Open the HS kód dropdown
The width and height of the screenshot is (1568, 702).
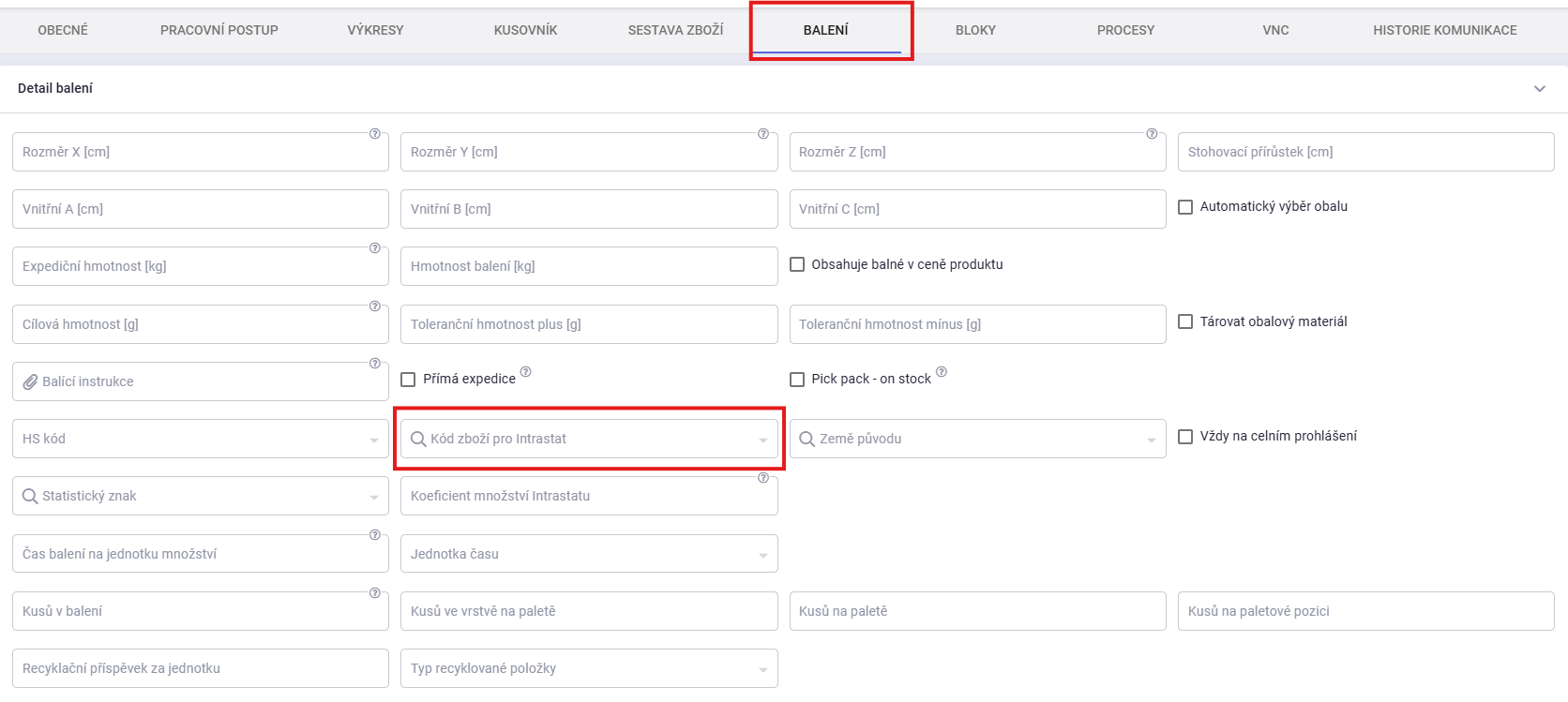tap(373, 440)
